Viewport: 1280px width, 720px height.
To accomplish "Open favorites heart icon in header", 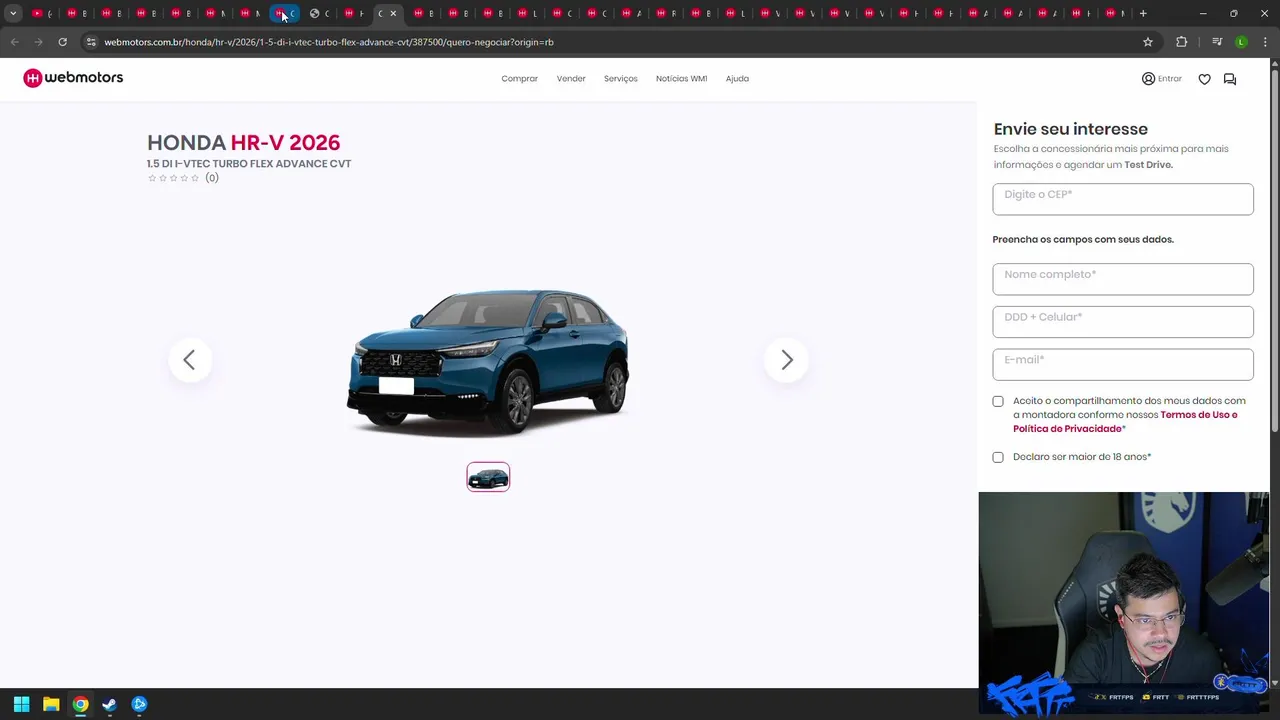I will (x=1204, y=79).
